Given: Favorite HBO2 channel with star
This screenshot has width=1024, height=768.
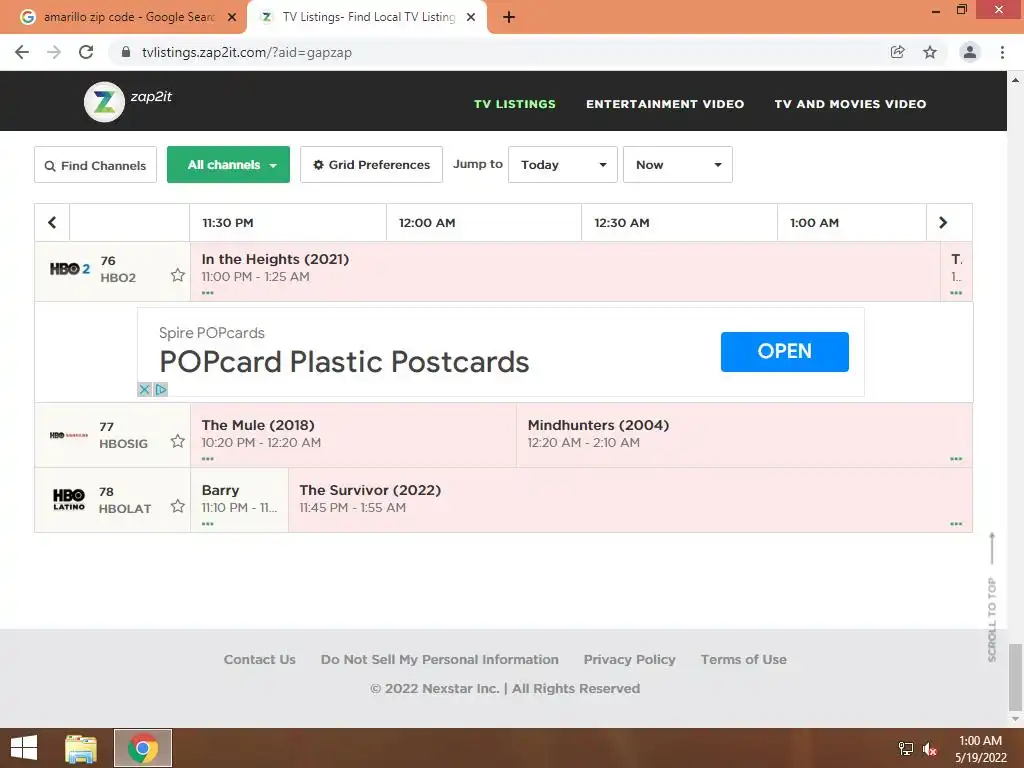Looking at the screenshot, I should (178, 275).
